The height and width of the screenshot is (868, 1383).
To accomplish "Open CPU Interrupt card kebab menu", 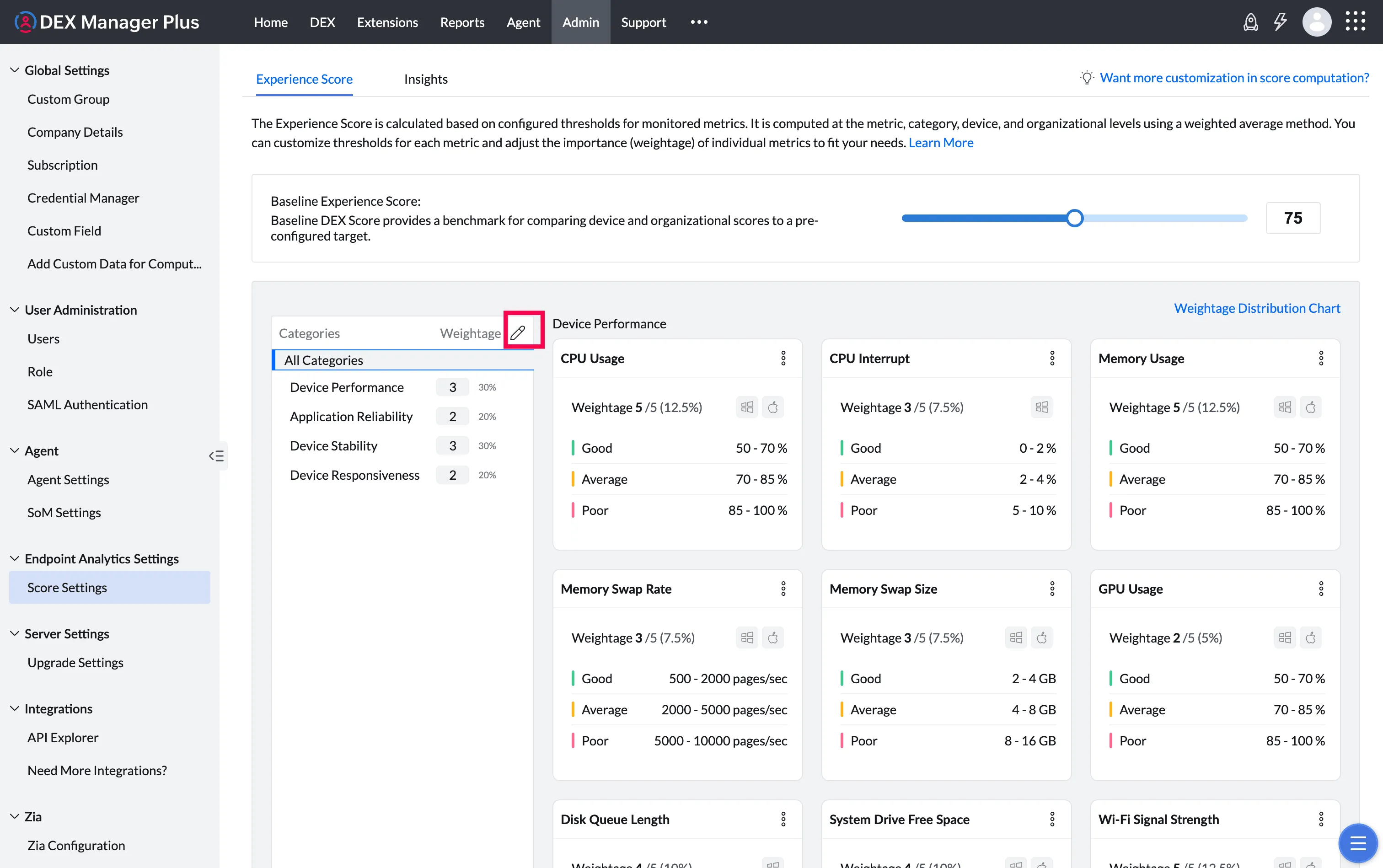I will coord(1052,358).
